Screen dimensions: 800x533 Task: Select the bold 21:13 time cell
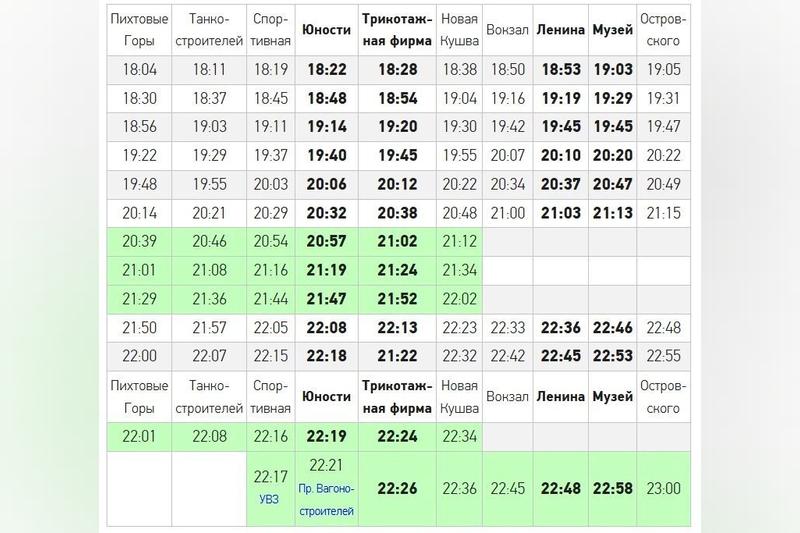[612, 213]
